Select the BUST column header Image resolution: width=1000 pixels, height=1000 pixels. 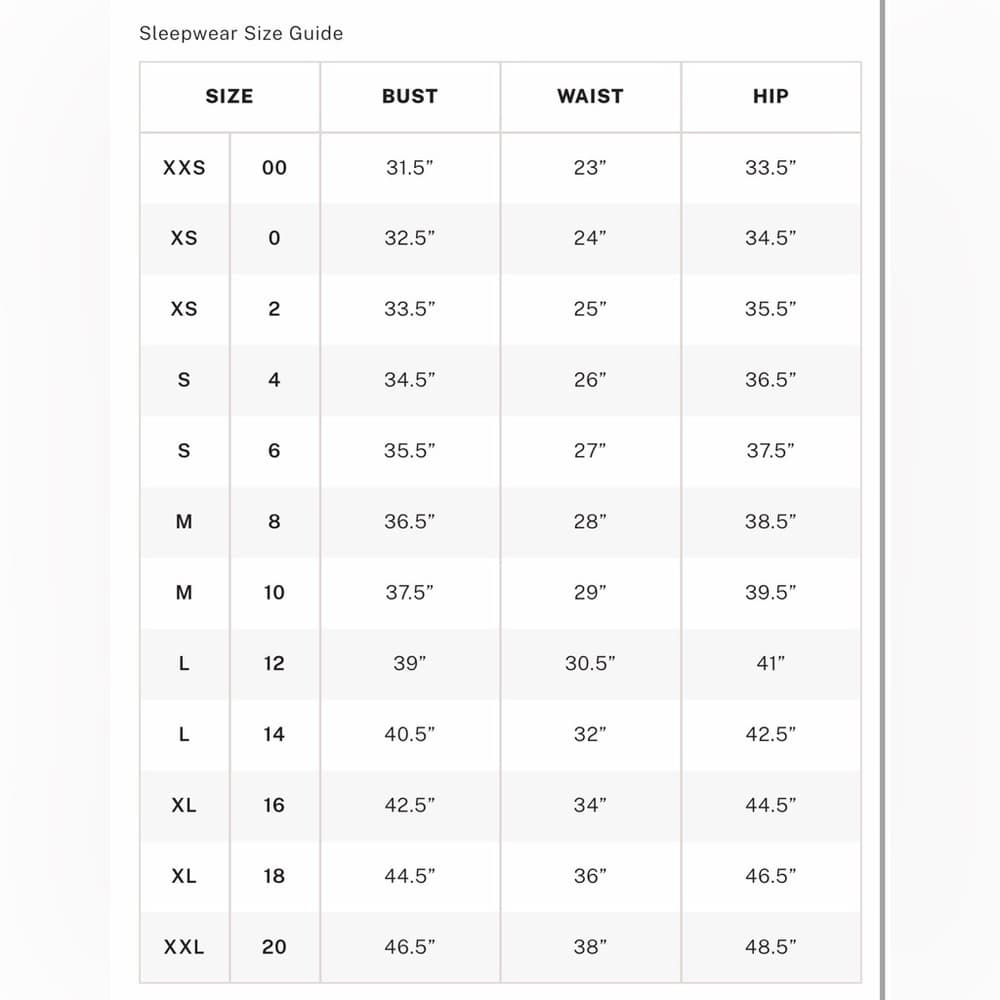(410, 96)
